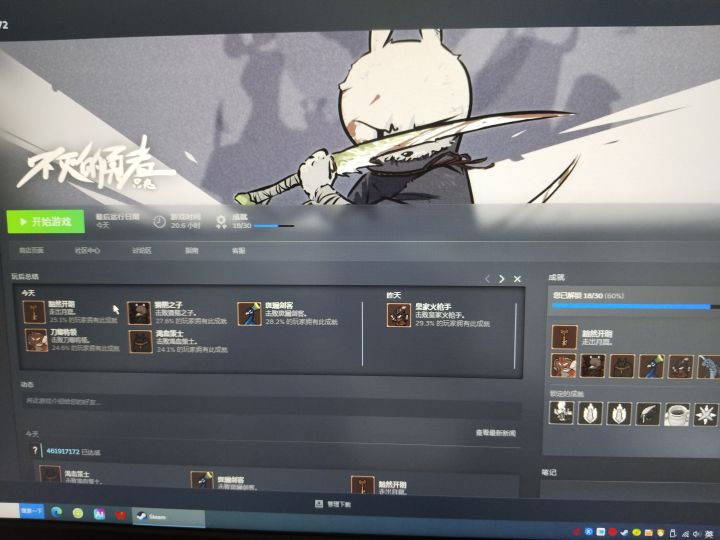
Task: Click the 皇家火枪手 achievement title text
Action: [433, 307]
